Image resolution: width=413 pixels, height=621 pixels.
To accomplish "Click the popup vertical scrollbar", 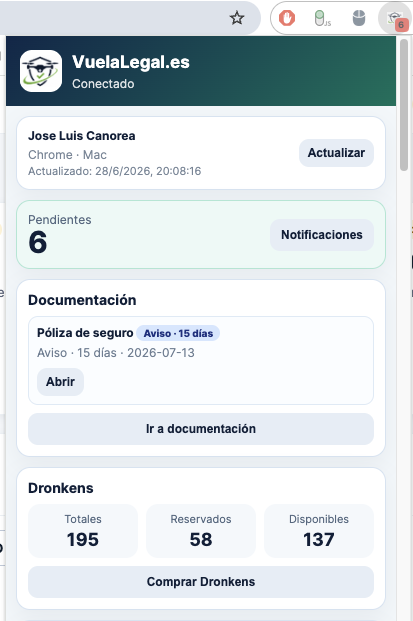I will tap(403, 105).
